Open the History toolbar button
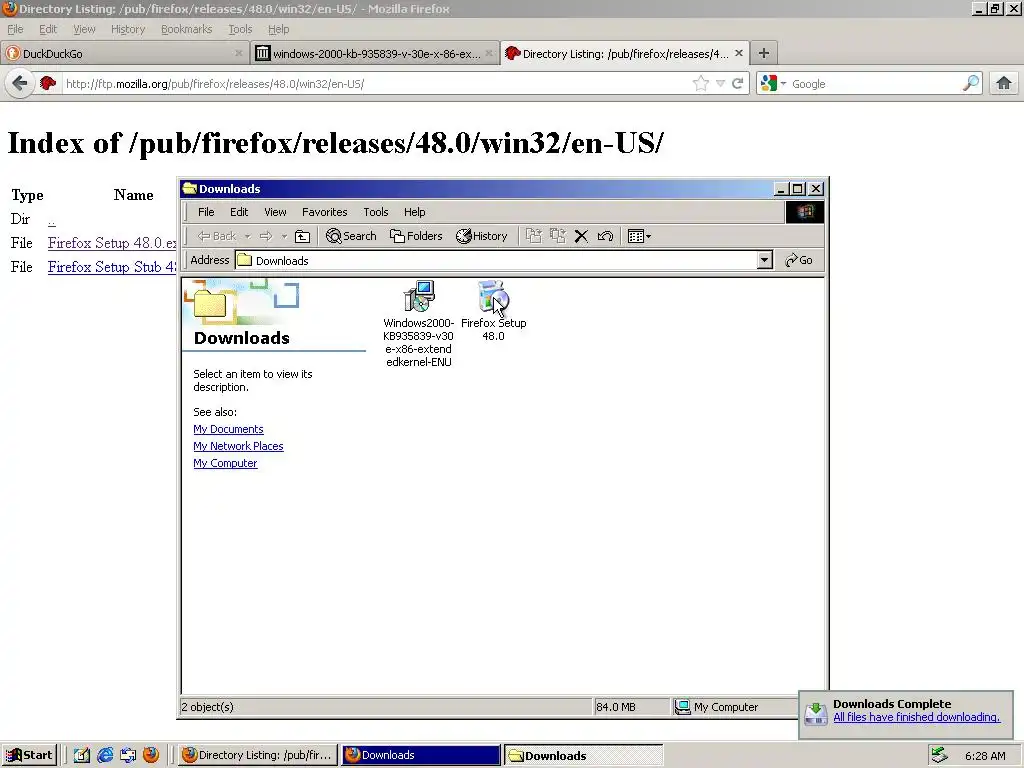This screenshot has height=768, width=1024. click(x=482, y=236)
